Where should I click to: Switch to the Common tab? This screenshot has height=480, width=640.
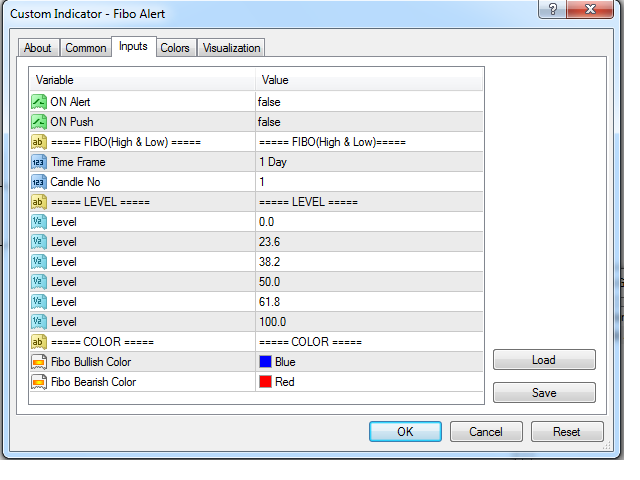86,48
